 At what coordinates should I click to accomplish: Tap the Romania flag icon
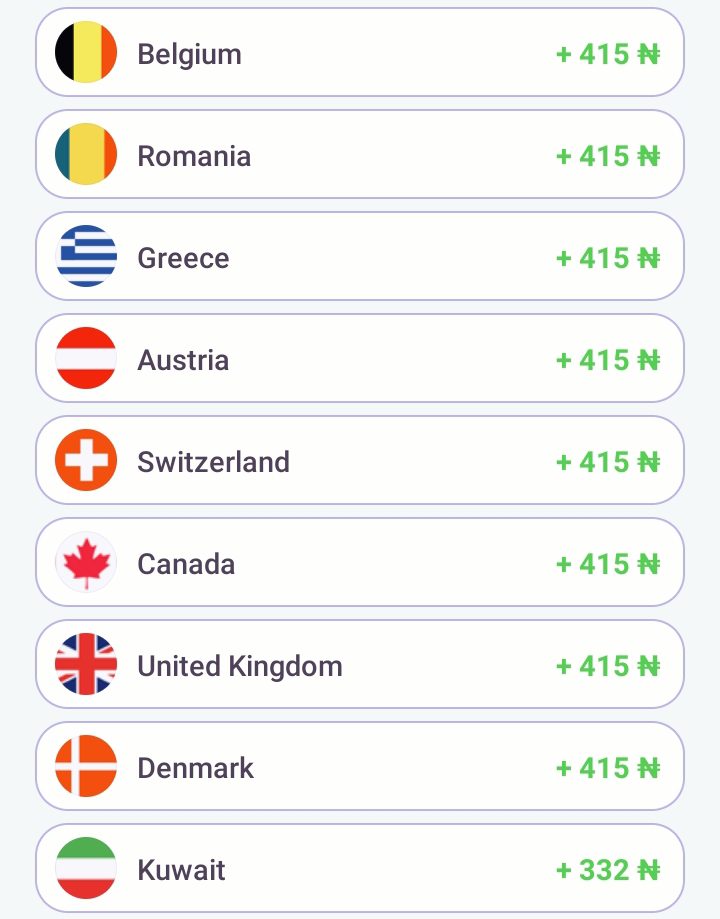pos(86,155)
